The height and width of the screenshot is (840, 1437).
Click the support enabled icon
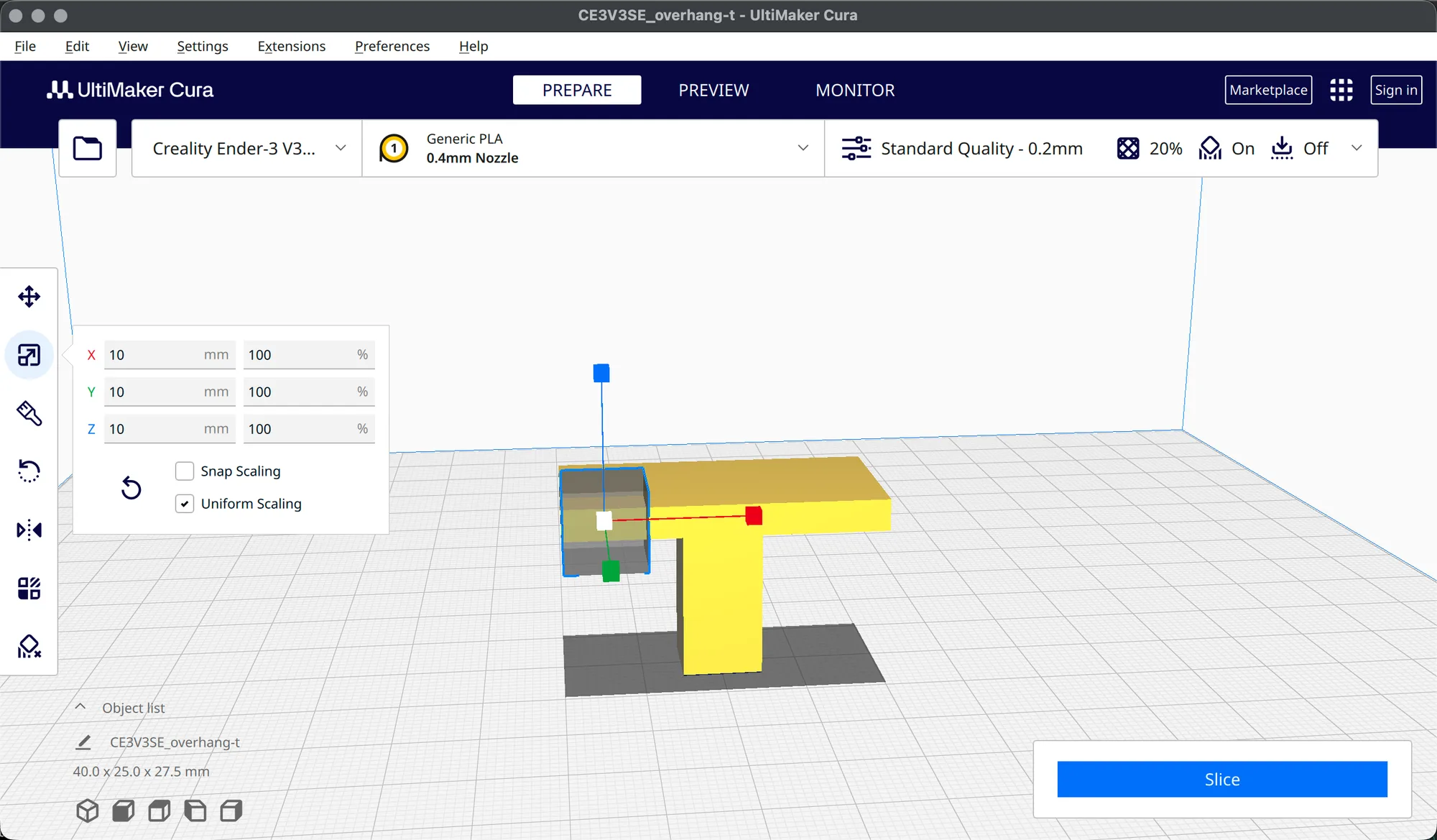[x=1210, y=148]
